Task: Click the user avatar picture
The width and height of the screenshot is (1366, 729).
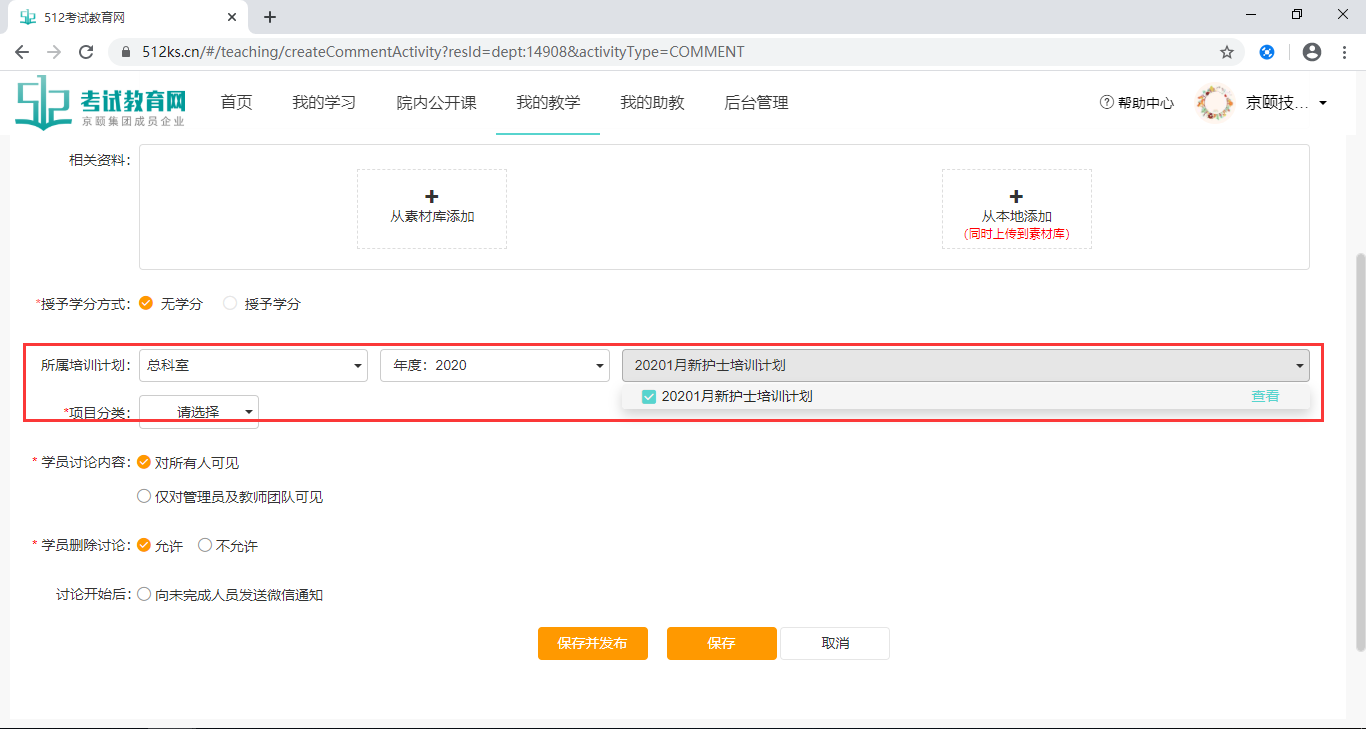Action: [1216, 102]
